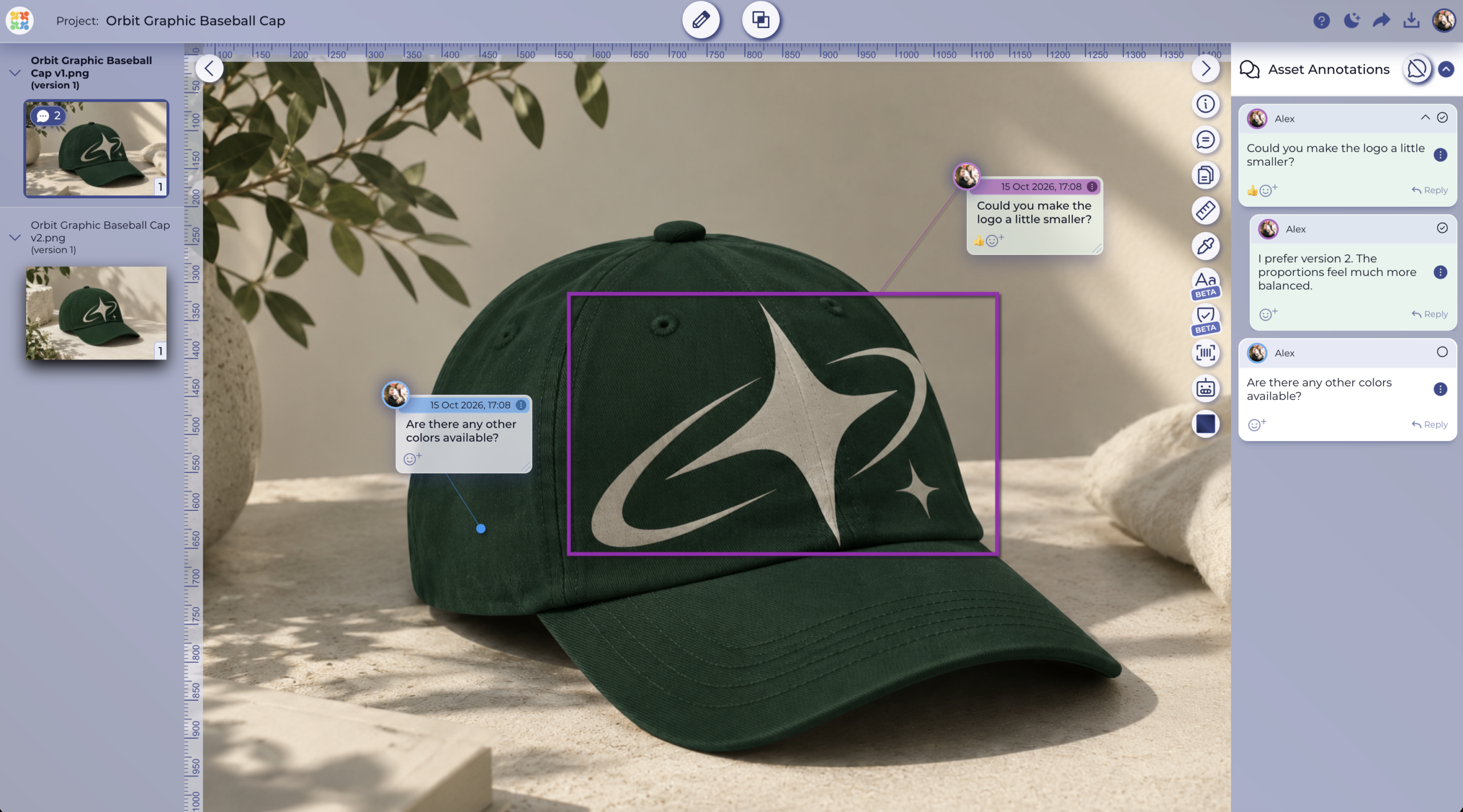1463x812 pixels.
Task: Click the app logo in top-left corner
Action: (x=19, y=21)
